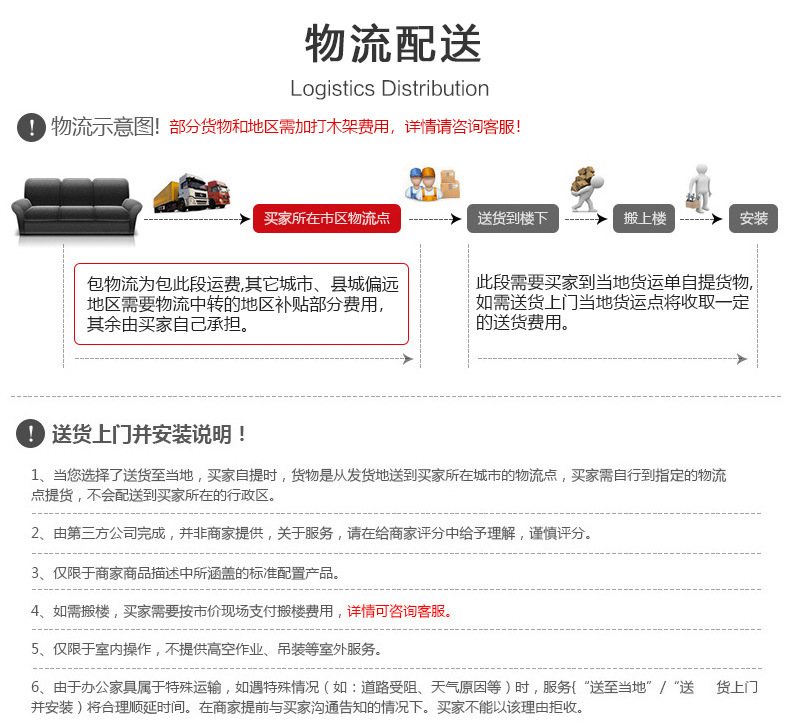Click item 3 仅限于商家商品描述

point(185,573)
